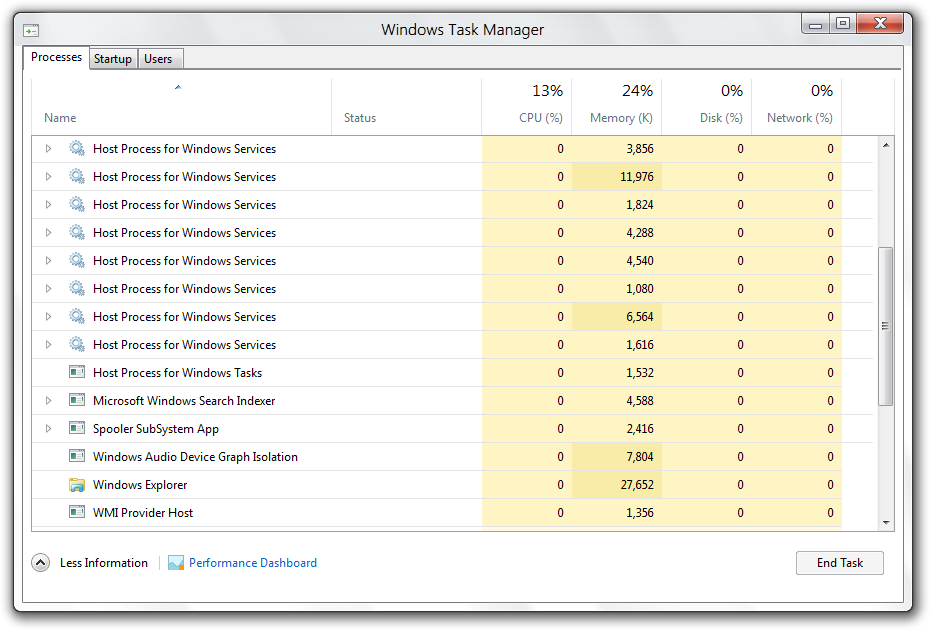Select the Windows Audio Device Graph Isolation icon
Screen dimensions: 932x632
click(77, 457)
